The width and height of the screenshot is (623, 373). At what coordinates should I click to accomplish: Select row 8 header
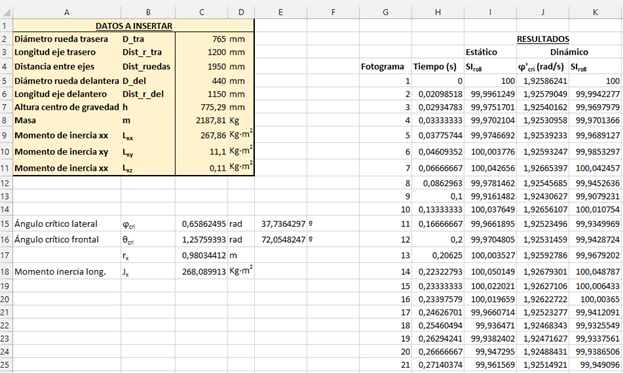pyautogui.click(x=6, y=120)
